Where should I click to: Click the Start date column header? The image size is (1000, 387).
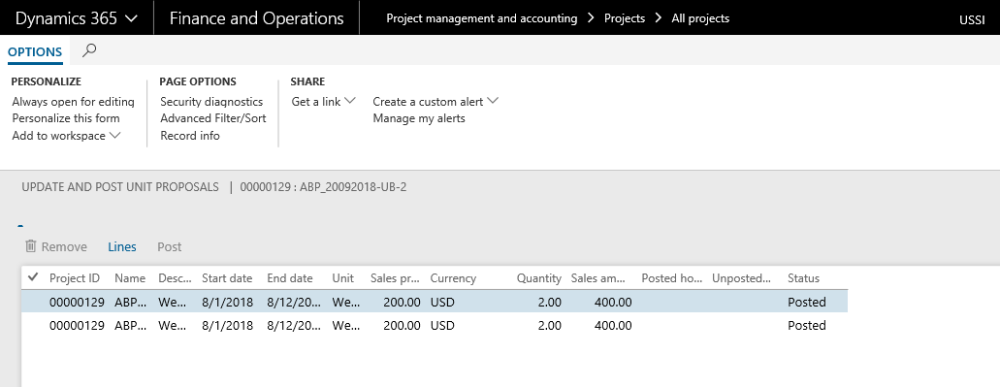click(227, 278)
